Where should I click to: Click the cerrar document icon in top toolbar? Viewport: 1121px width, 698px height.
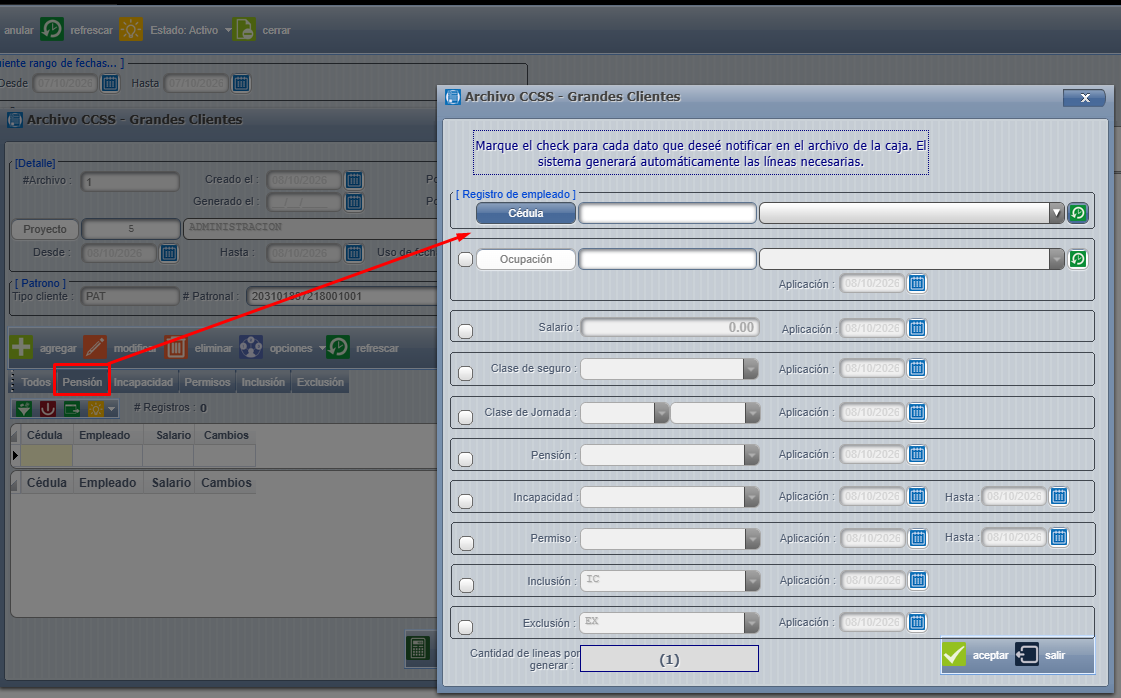click(245, 29)
